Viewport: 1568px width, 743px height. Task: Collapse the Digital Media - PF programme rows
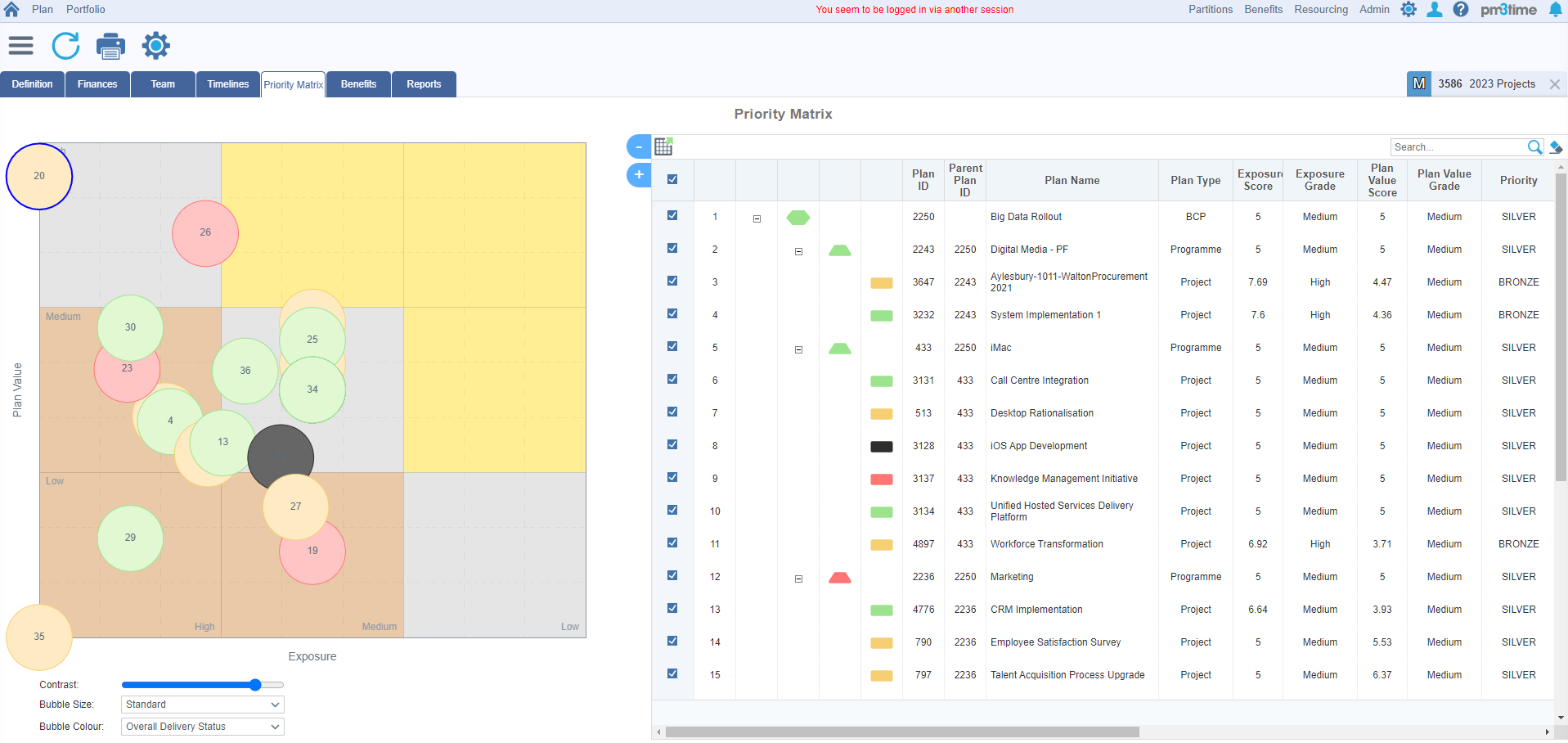tap(797, 250)
